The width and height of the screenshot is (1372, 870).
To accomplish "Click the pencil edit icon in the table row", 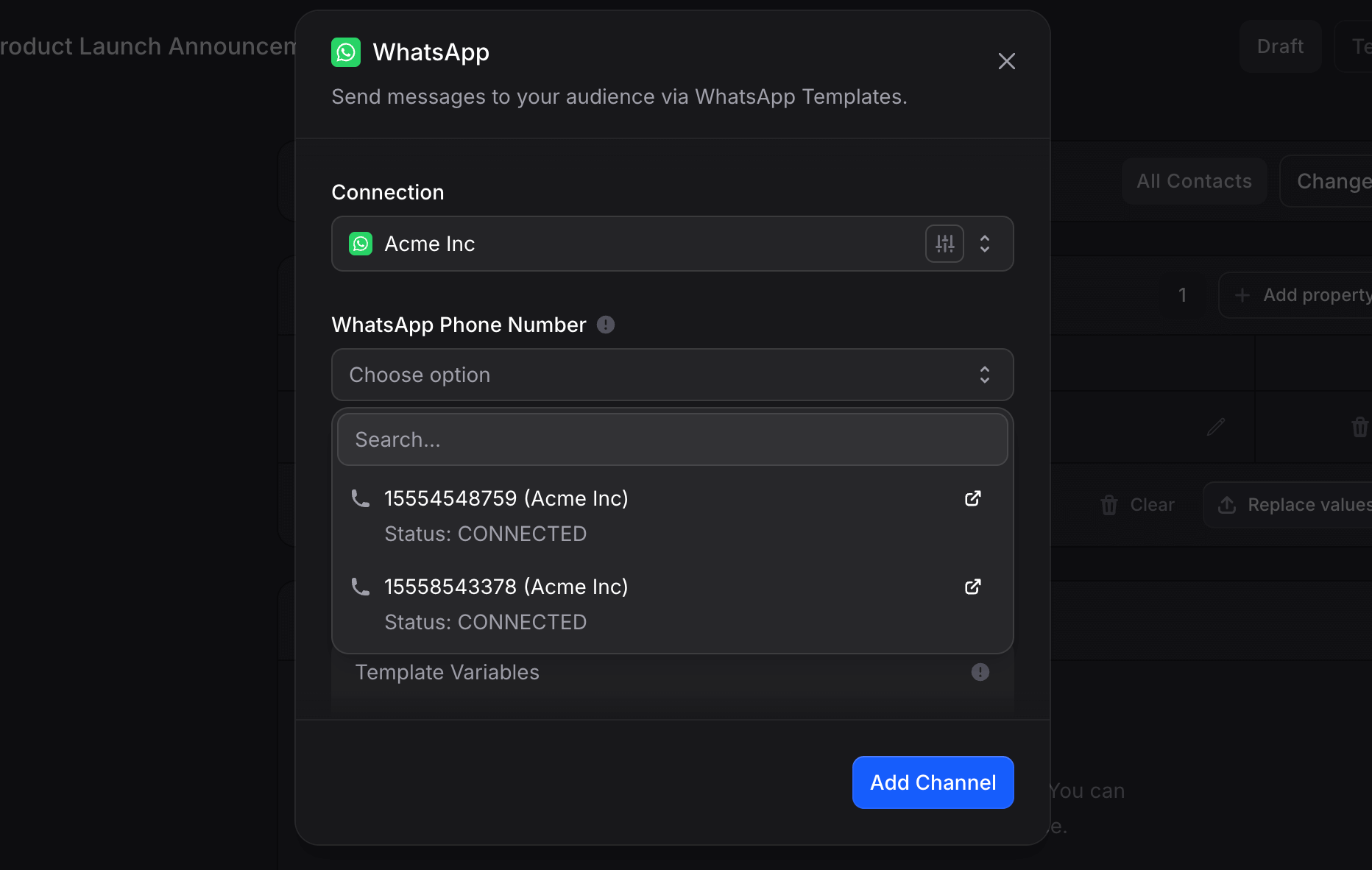I will [x=1216, y=427].
